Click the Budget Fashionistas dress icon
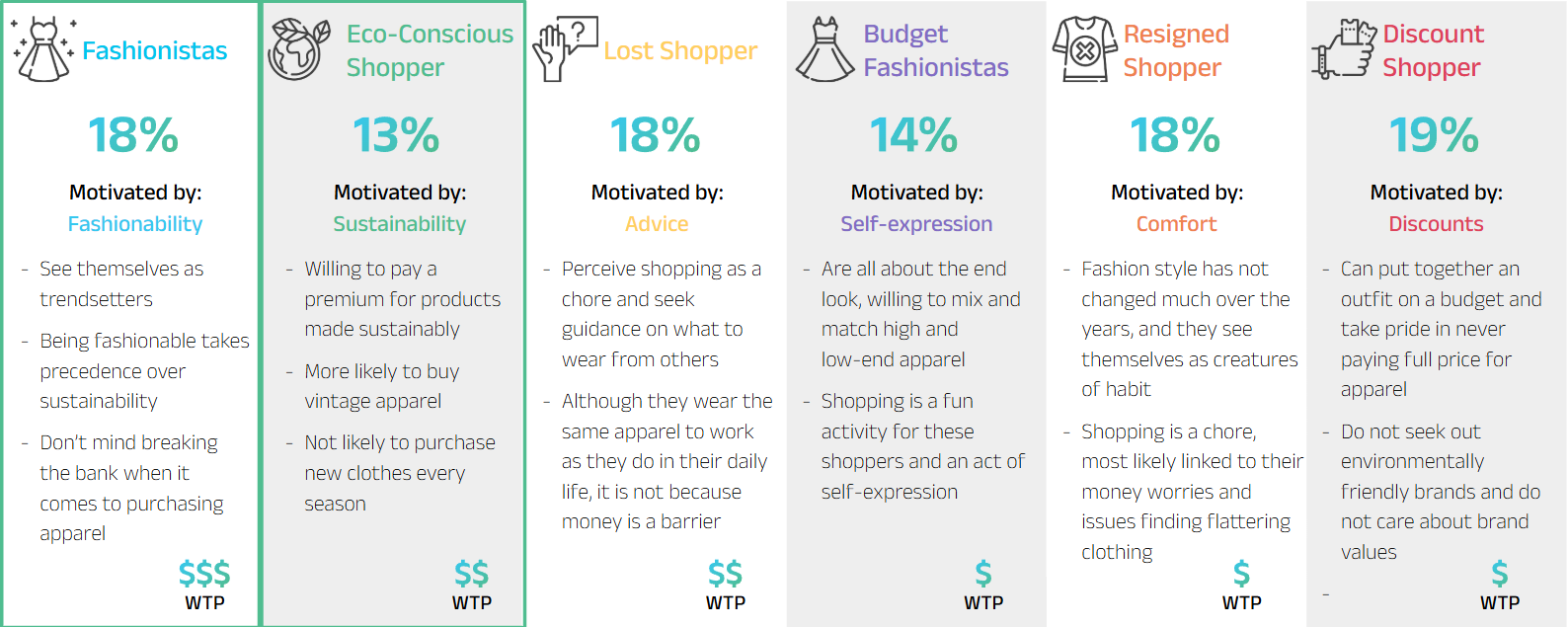The height and width of the screenshot is (627, 1568). tap(824, 49)
